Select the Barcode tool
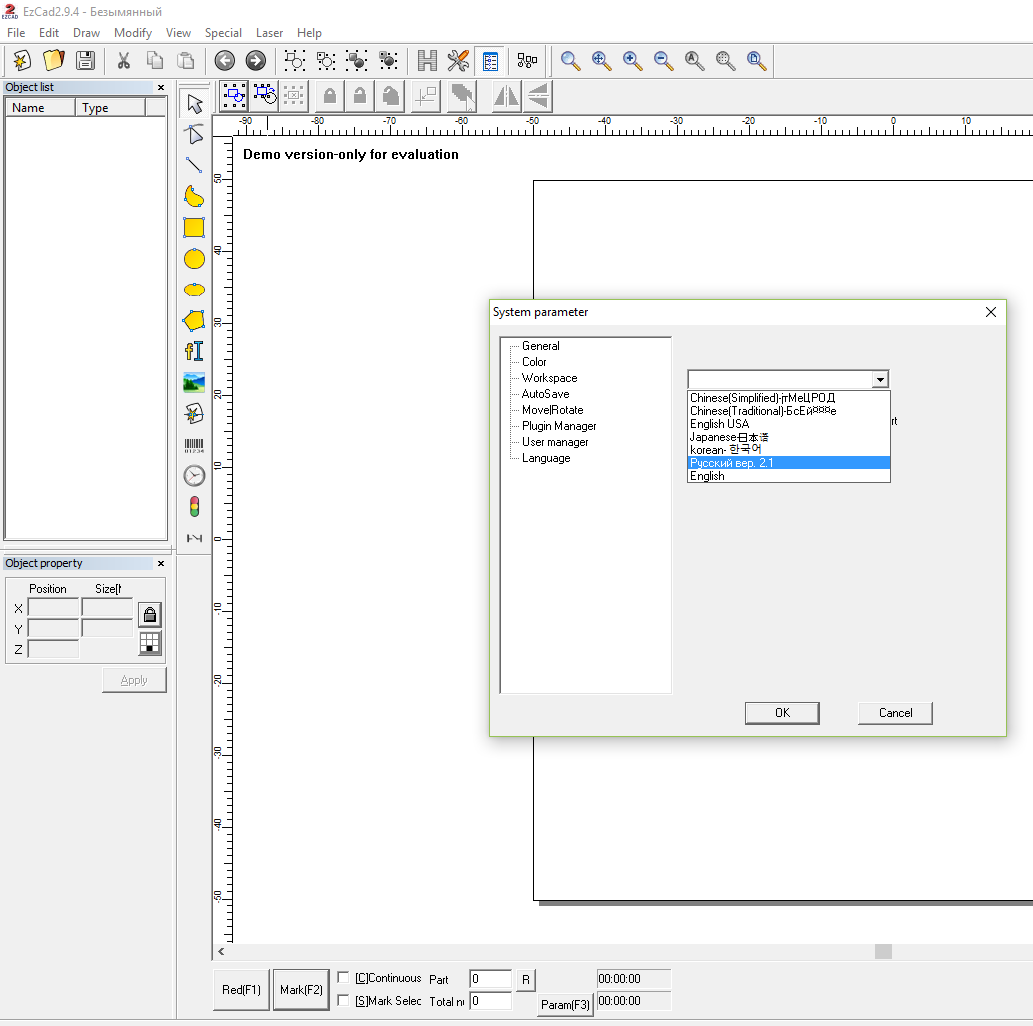The image size is (1033, 1026). [194, 445]
